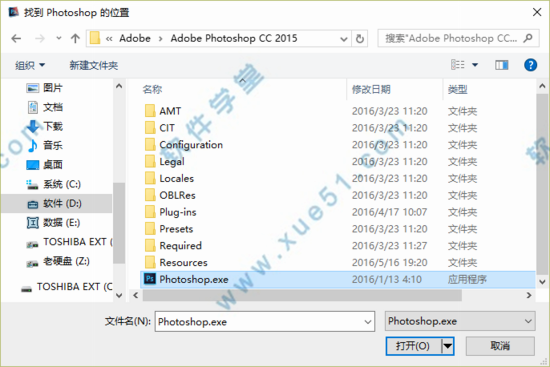Click date 2016/5/16 19:20 of Resources
The height and width of the screenshot is (367, 550).
click(389, 262)
